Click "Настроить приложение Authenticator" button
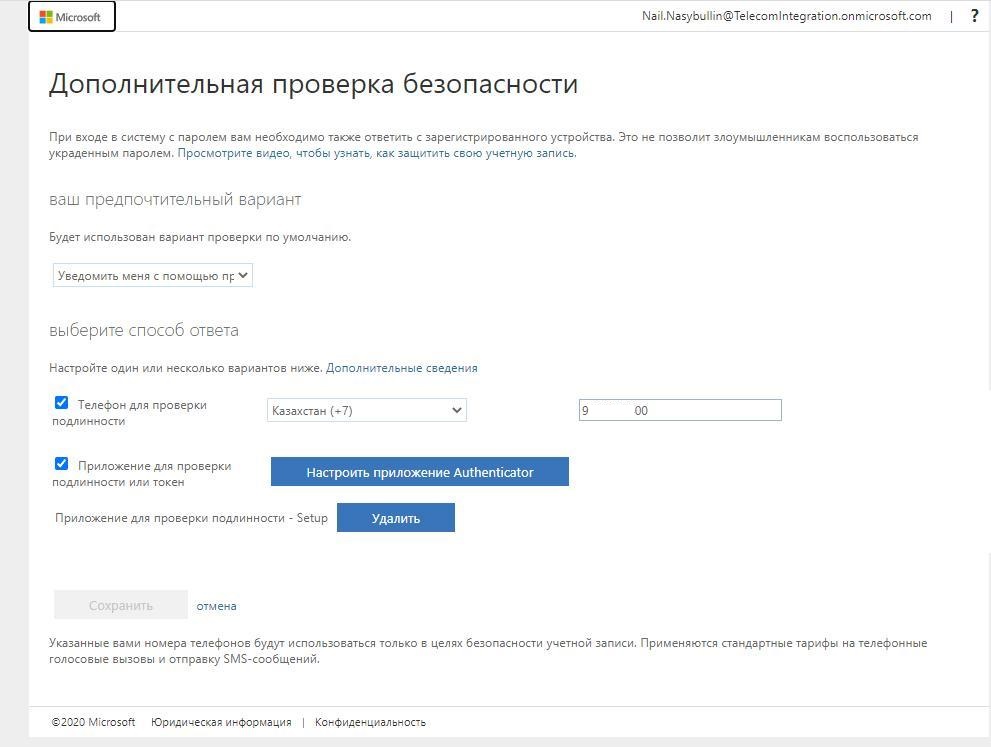Viewport: 991px width, 747px height. 420,472
